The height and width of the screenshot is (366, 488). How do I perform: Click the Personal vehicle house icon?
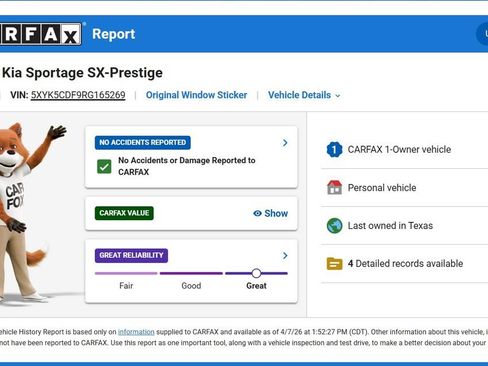(334, 187)
